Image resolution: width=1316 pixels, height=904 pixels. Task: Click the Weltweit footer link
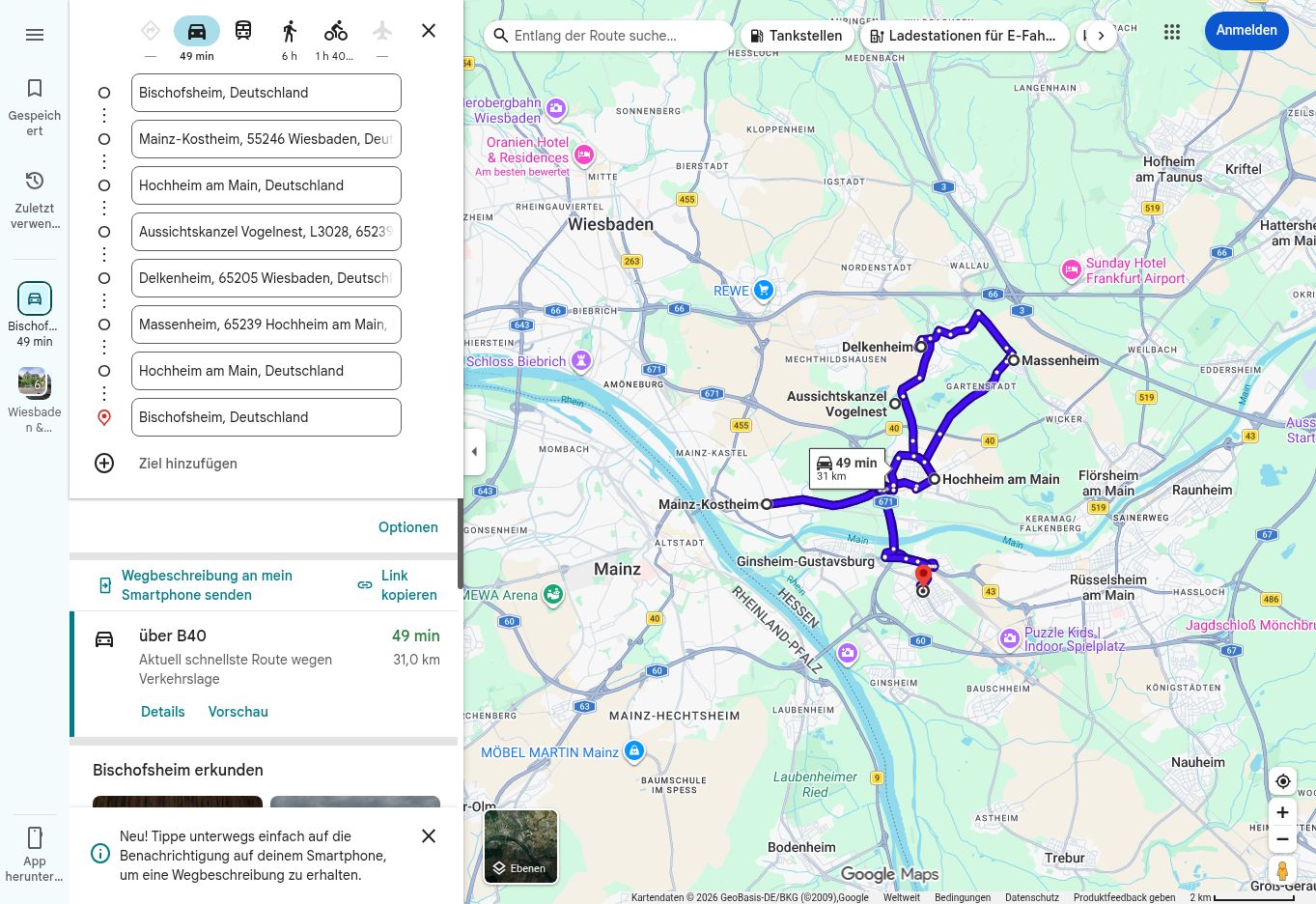[x=902, y=897]
